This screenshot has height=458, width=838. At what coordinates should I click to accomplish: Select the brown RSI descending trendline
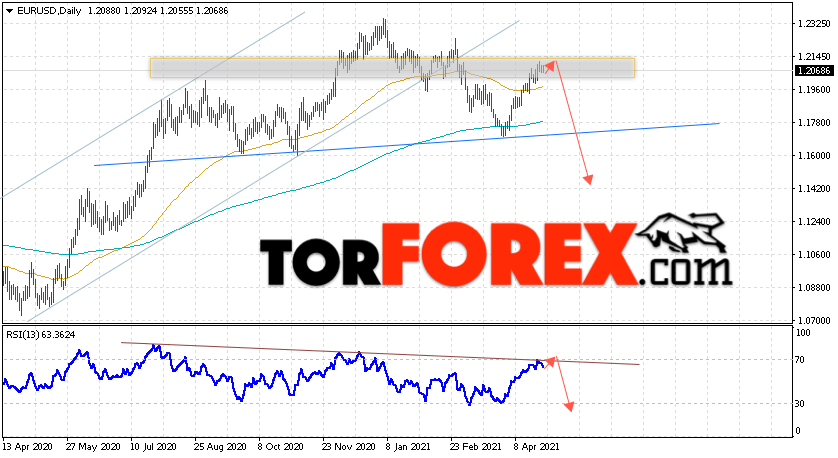pos(379,353)
